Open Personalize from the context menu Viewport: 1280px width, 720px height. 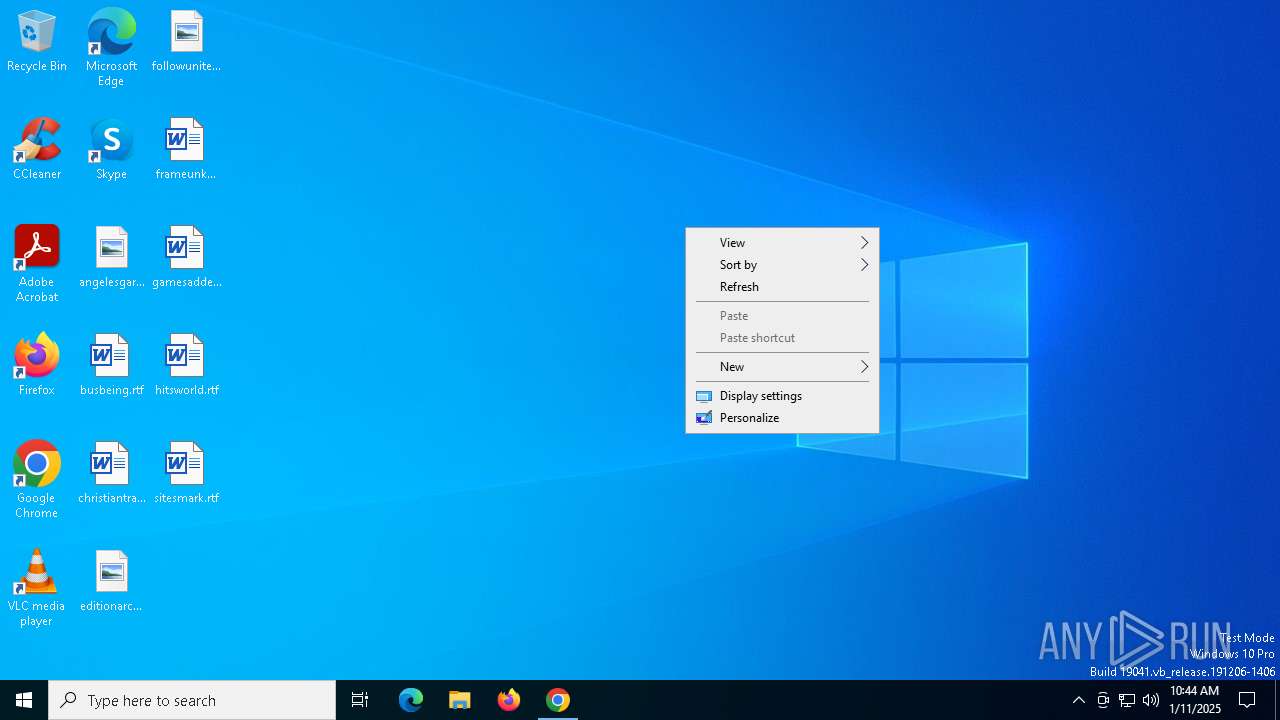(782, 418)
